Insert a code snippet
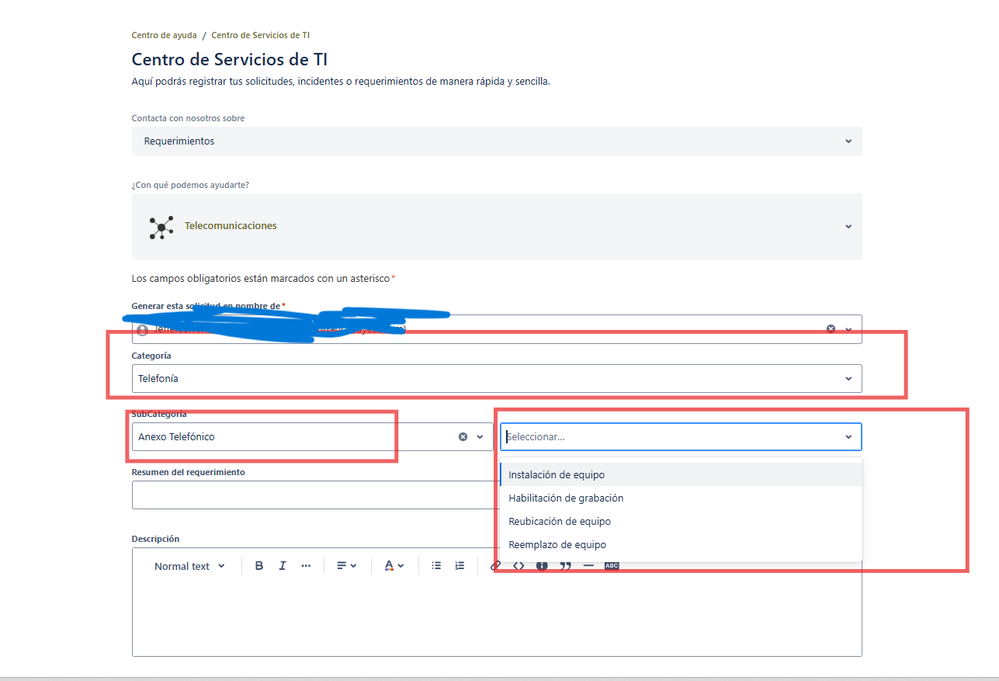999x681 pixels. 519,566
